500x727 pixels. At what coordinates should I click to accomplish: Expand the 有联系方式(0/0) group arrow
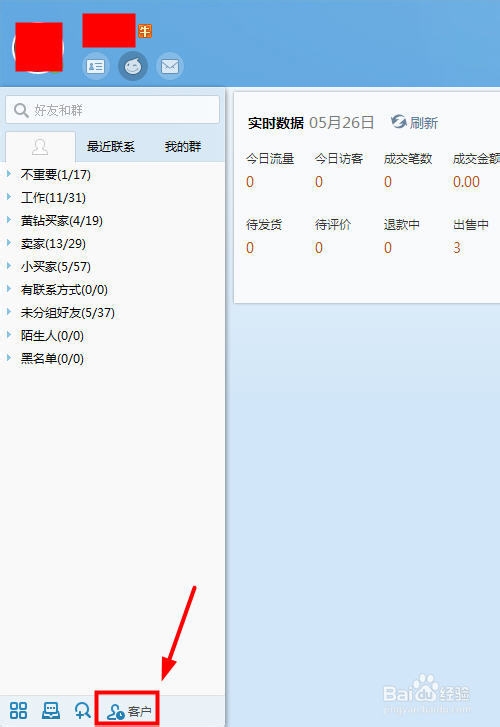click(x=9, y=289)
